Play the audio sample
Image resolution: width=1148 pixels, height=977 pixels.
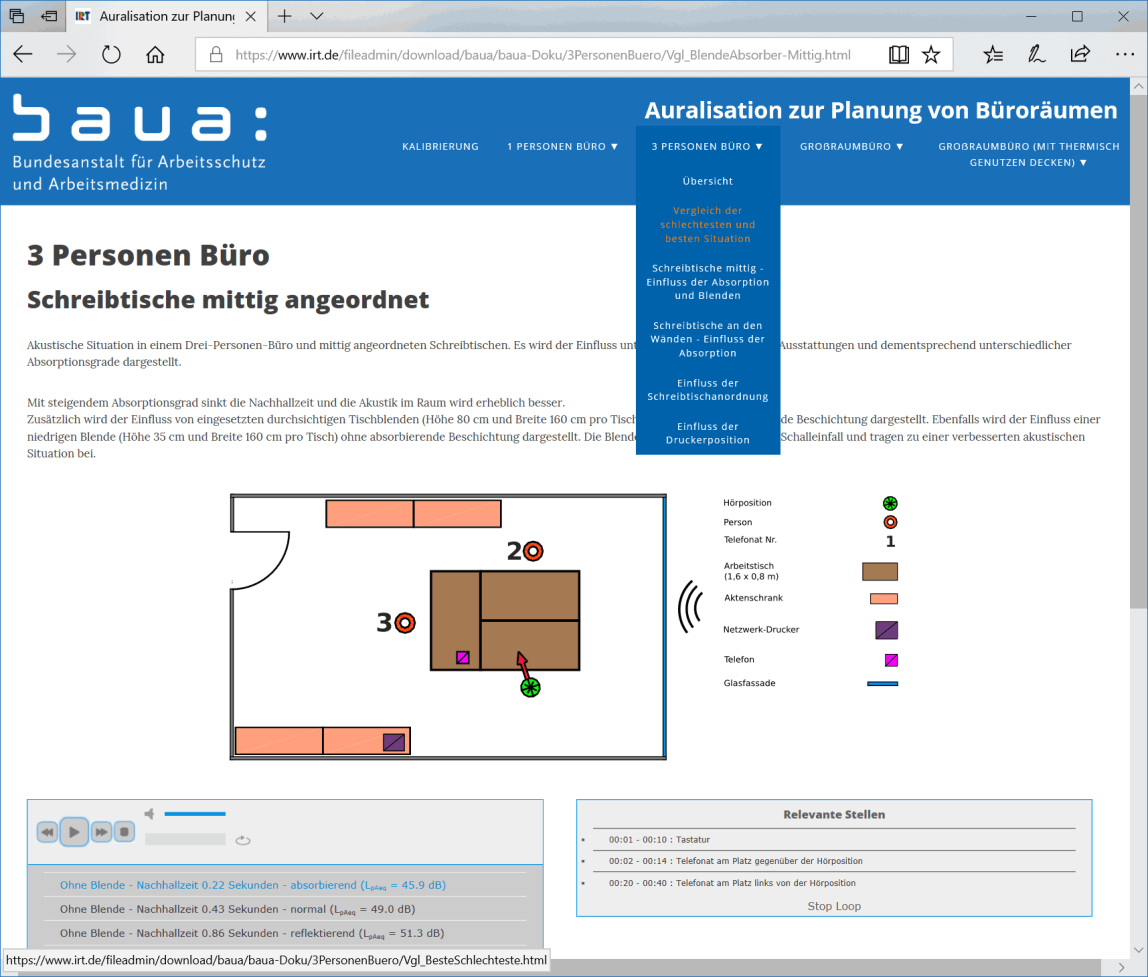point(74,832)
